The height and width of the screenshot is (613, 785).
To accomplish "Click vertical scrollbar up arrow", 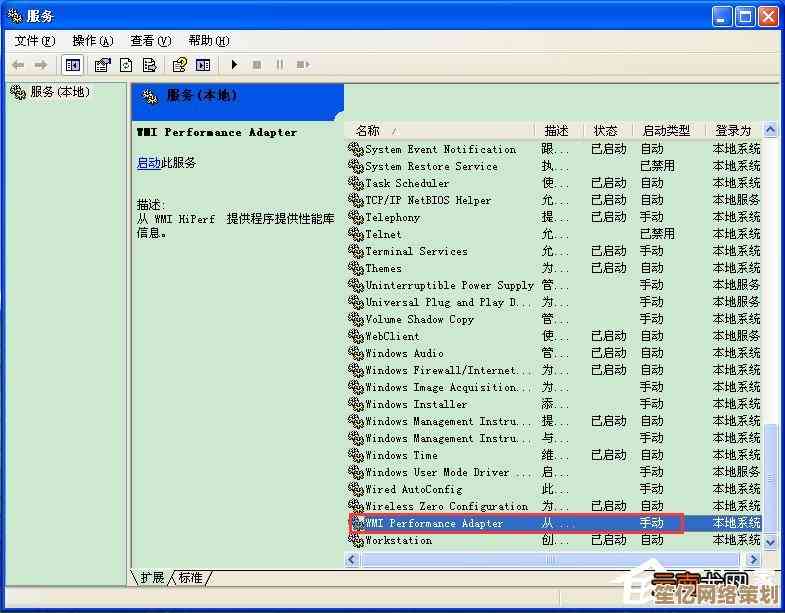I will click(x=770, y=130).
